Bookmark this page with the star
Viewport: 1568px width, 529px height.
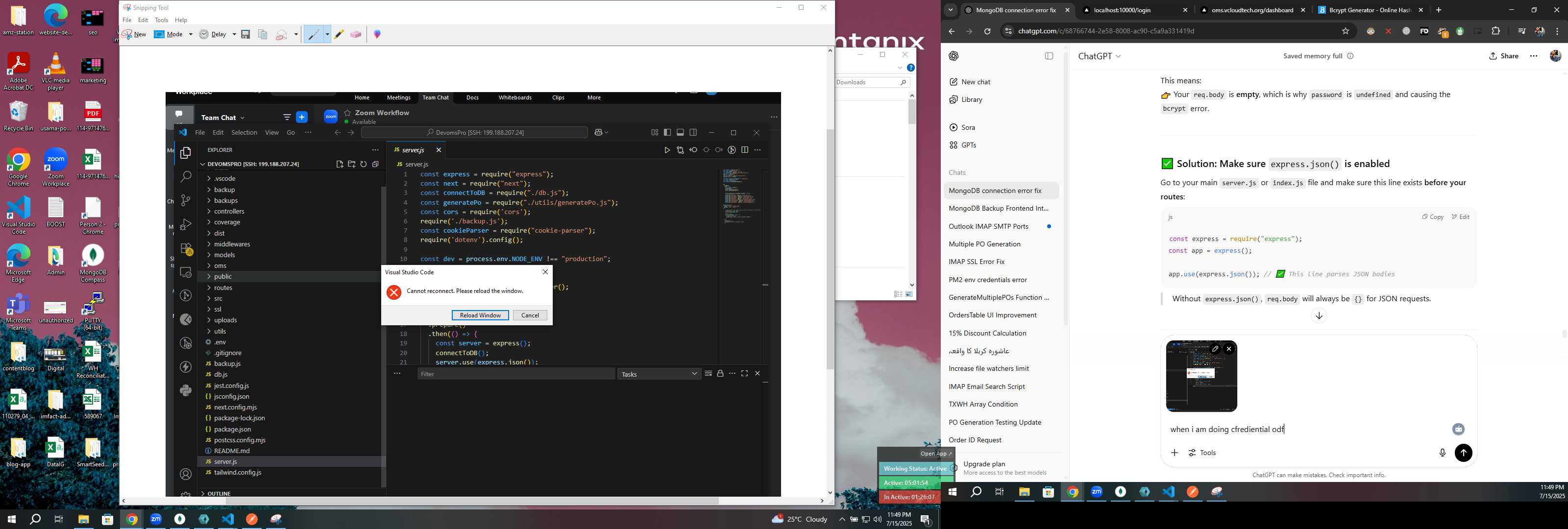click(1346, 31)
